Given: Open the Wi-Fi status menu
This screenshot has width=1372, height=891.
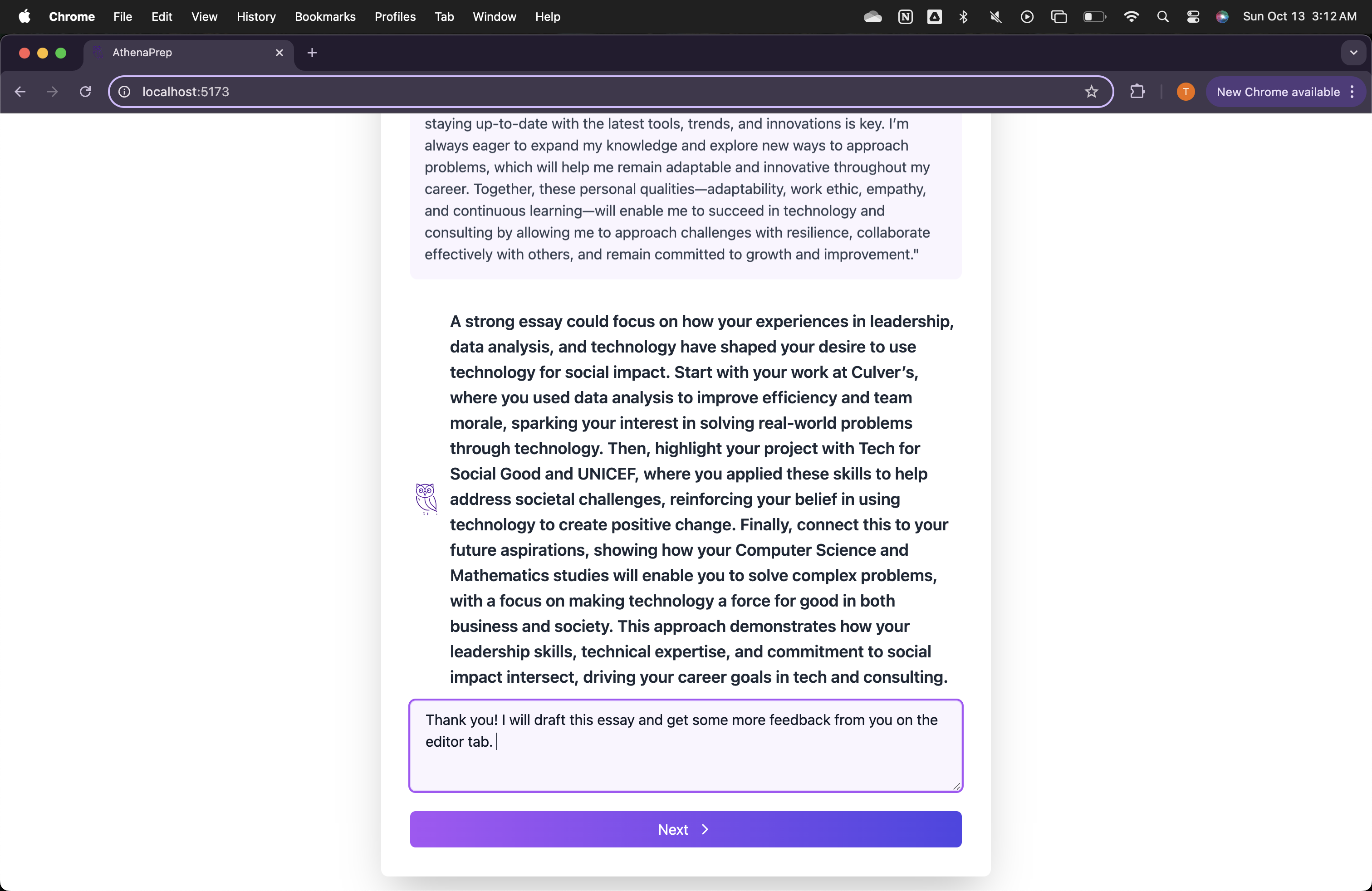Looking at the screenshot, I should pos(1131,17).
